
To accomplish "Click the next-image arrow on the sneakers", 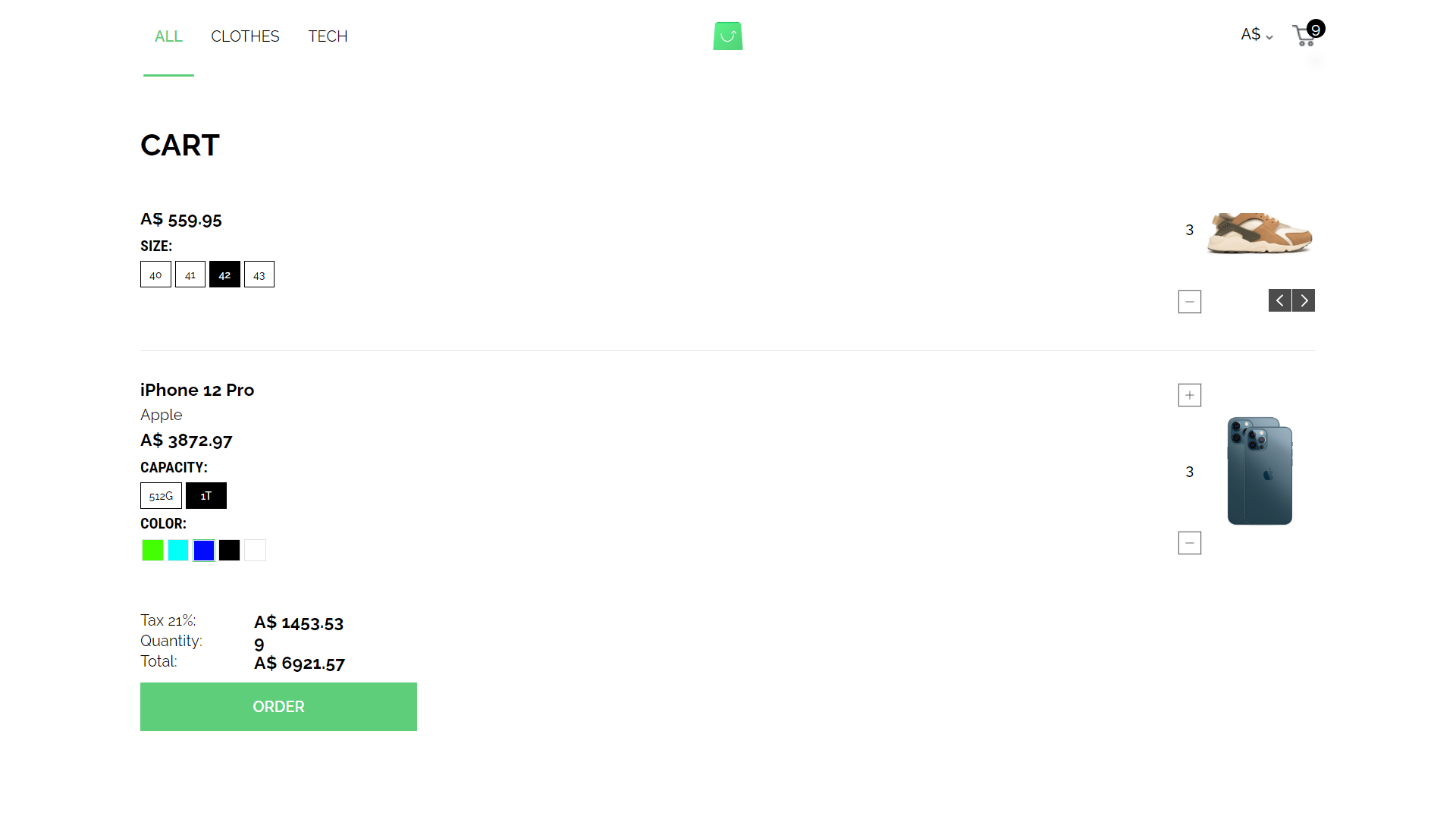I will (1304, 300).
